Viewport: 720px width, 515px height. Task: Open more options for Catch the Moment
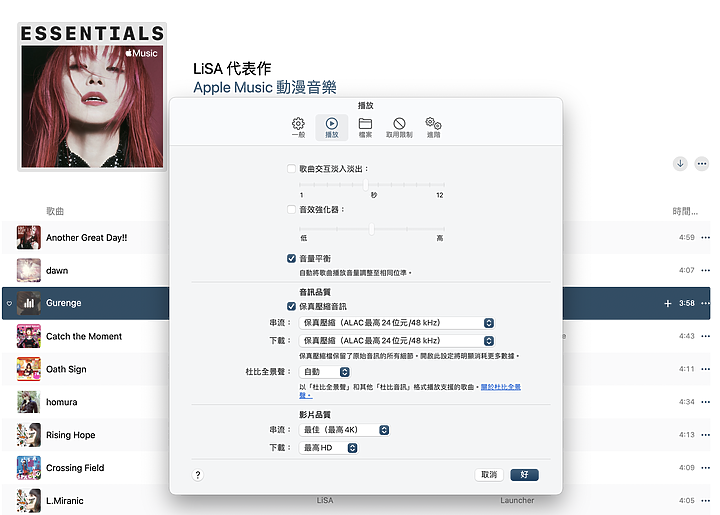click(x=705, y=336)
